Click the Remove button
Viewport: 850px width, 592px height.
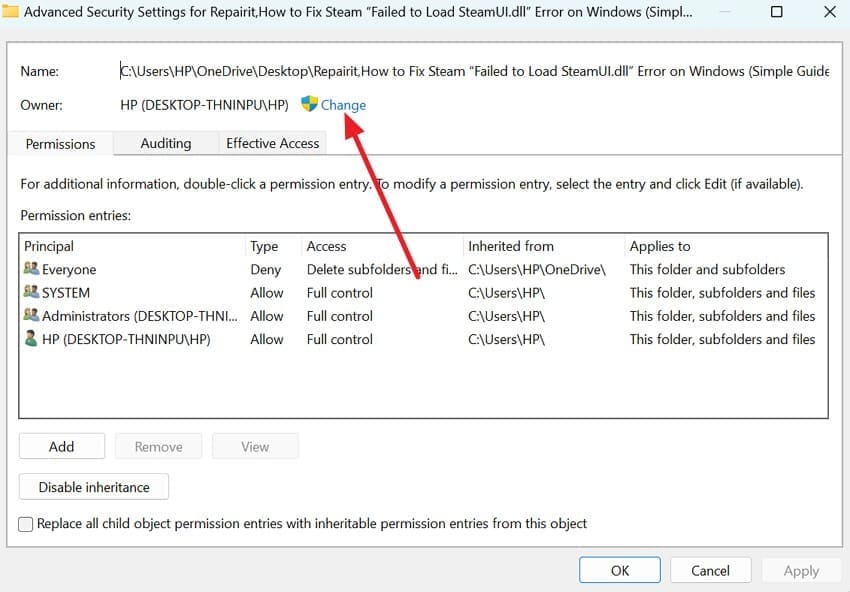158,446
